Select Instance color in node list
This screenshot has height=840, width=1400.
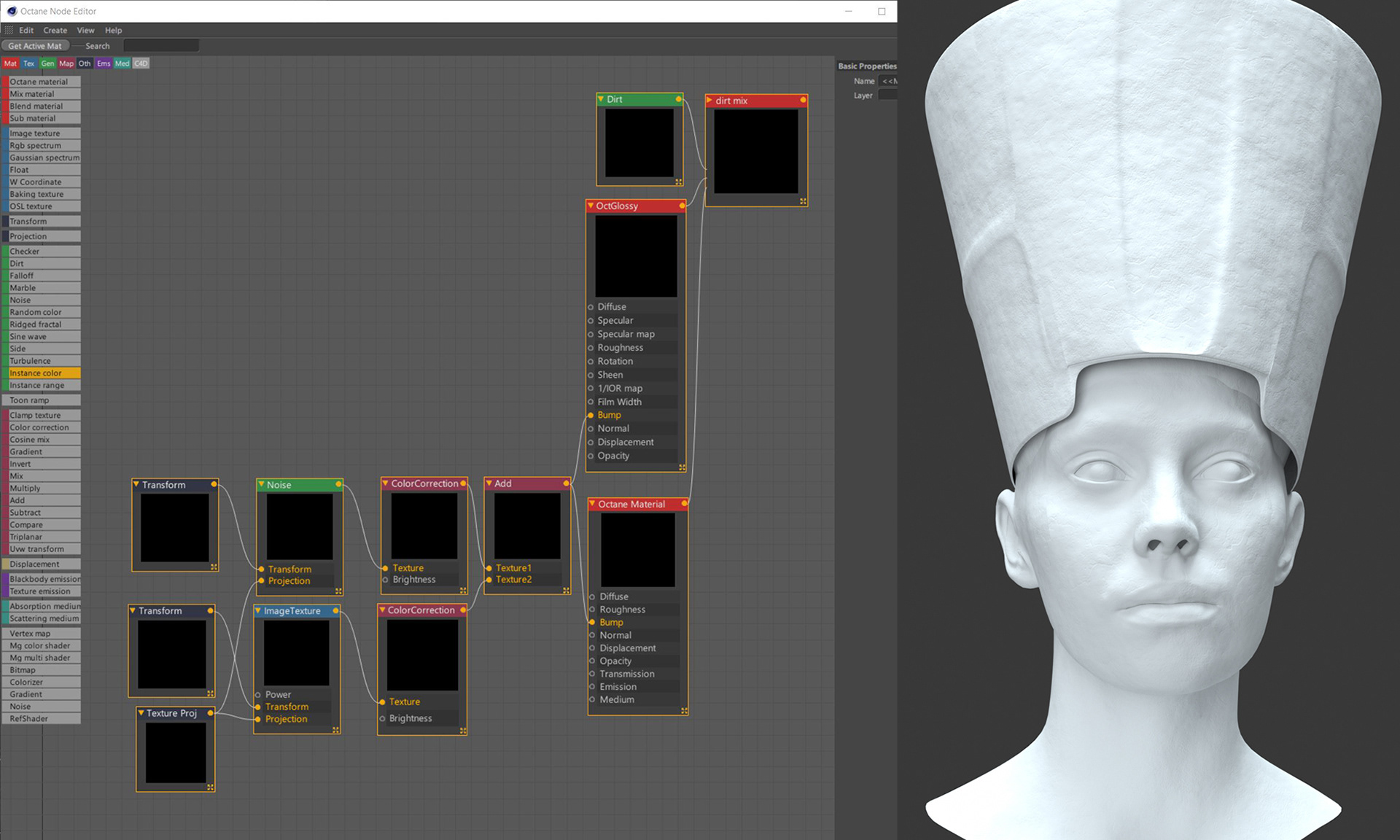[x=41, y=373]
